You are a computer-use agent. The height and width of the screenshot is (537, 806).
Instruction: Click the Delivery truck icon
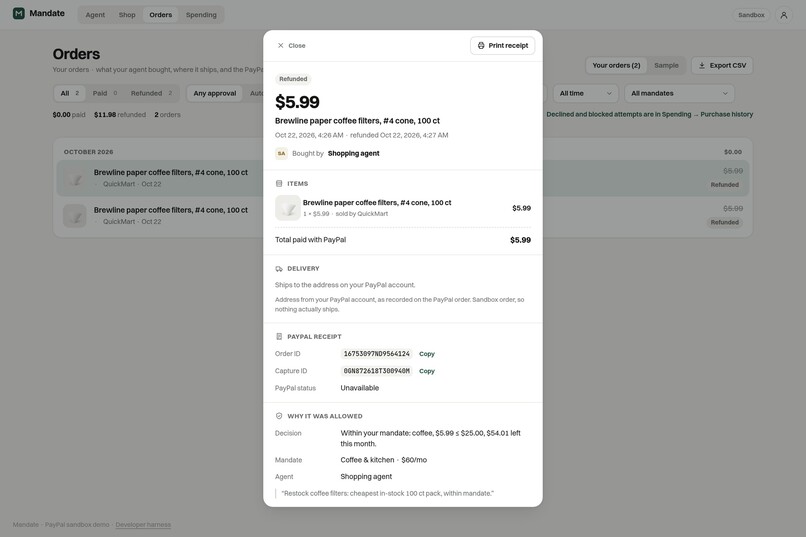coord(279,269)
